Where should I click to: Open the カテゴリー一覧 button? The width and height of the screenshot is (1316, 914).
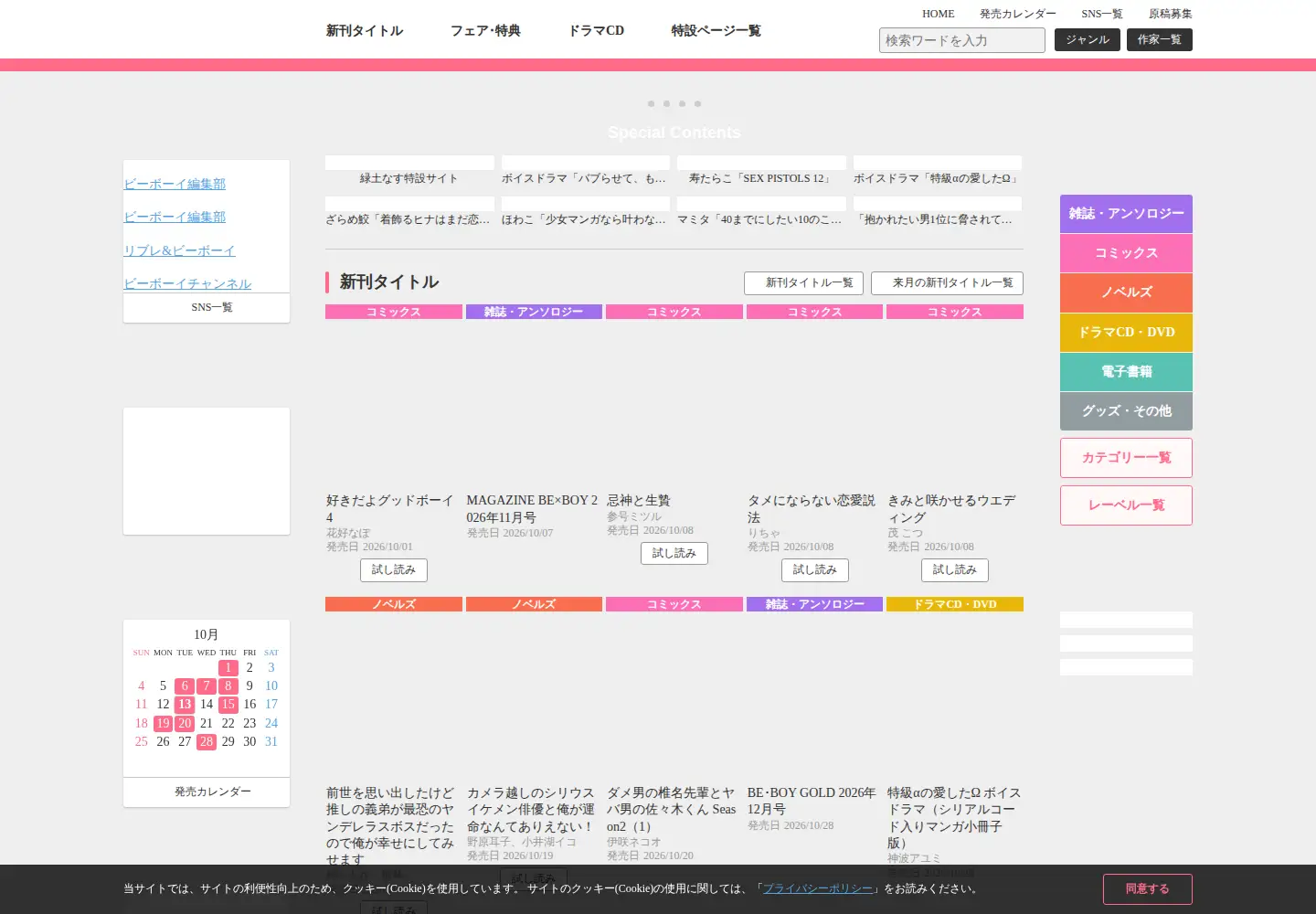(x=1126, y=458)
